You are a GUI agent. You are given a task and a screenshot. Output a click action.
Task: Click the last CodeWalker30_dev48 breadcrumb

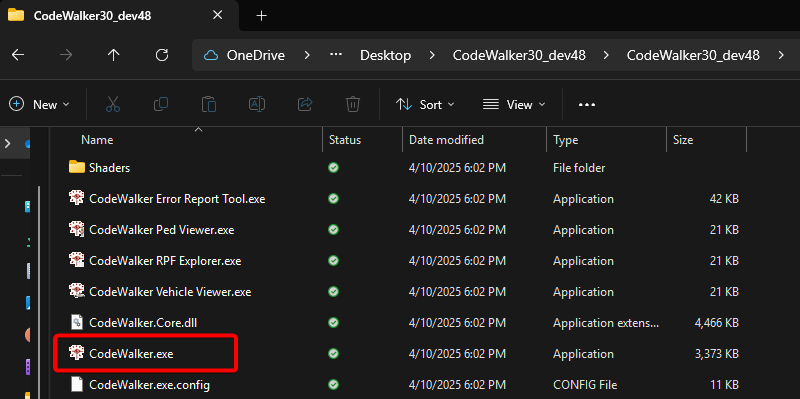click(x=693, y=55)
